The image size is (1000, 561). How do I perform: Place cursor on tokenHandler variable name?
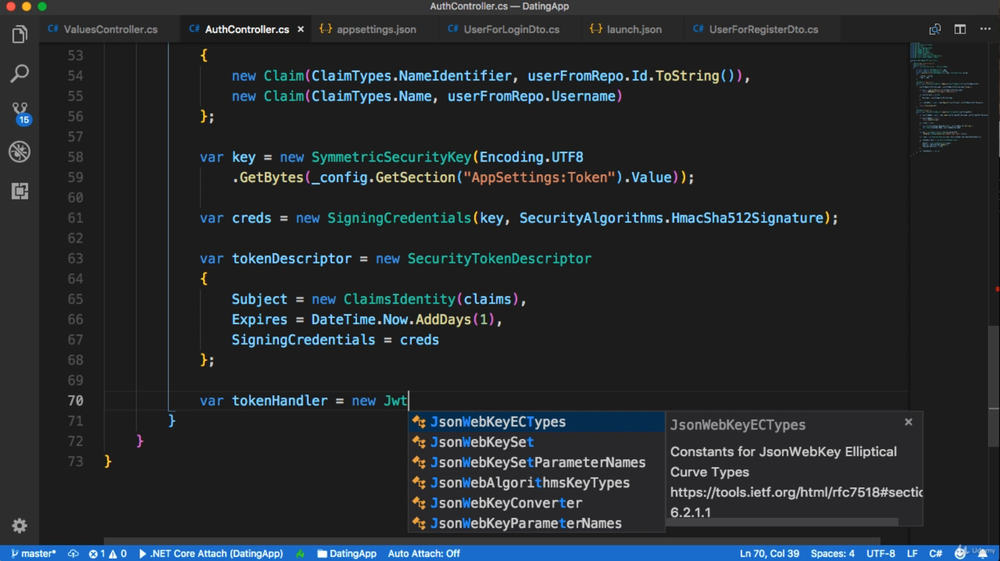coord(279,401)
